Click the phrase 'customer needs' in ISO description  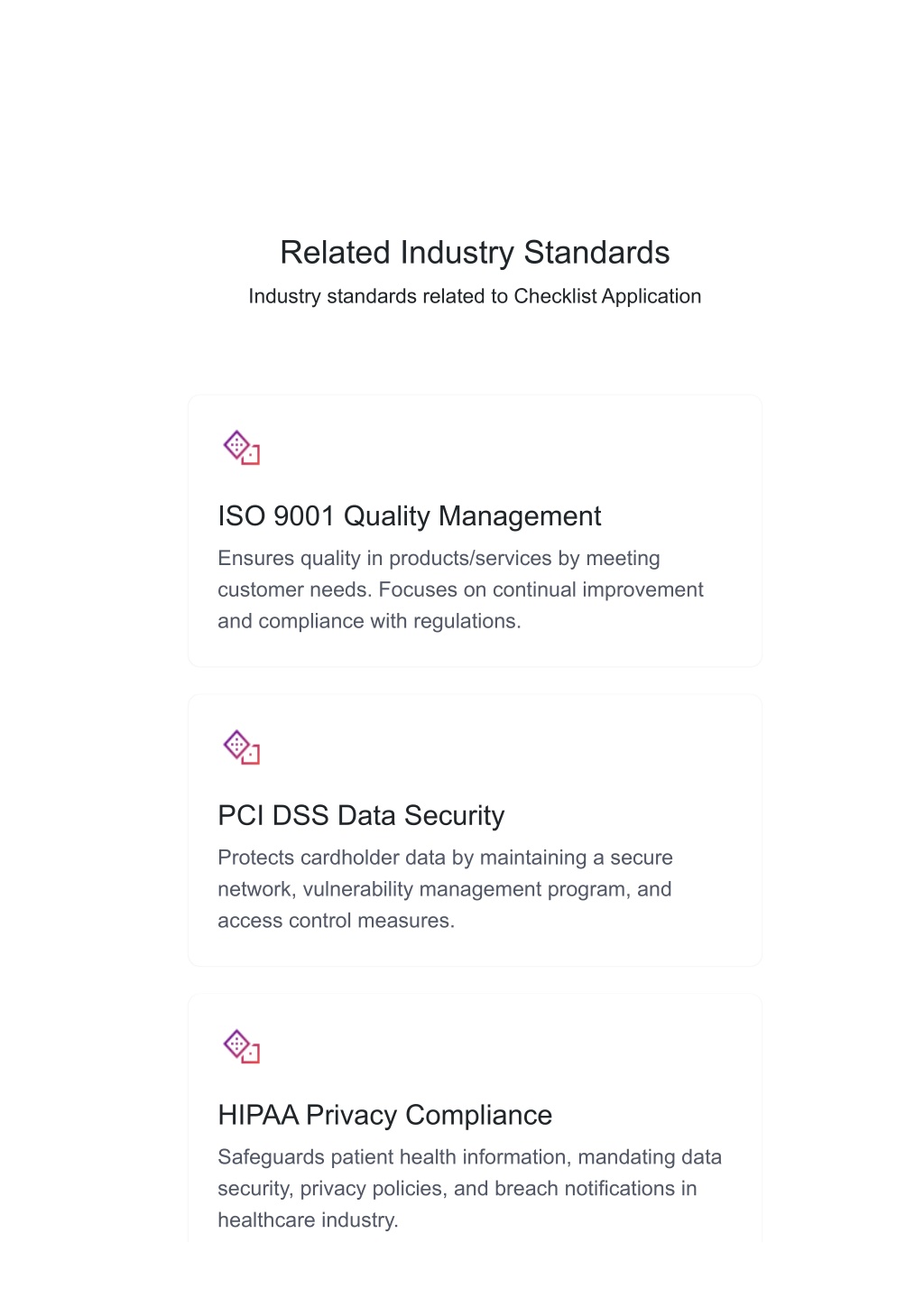293,589
